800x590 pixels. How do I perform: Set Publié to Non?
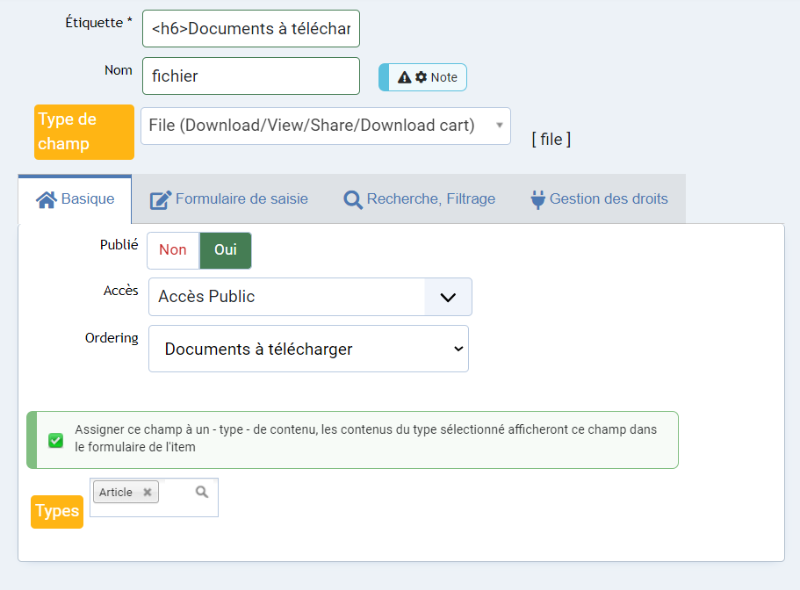[x=173, y=250]
